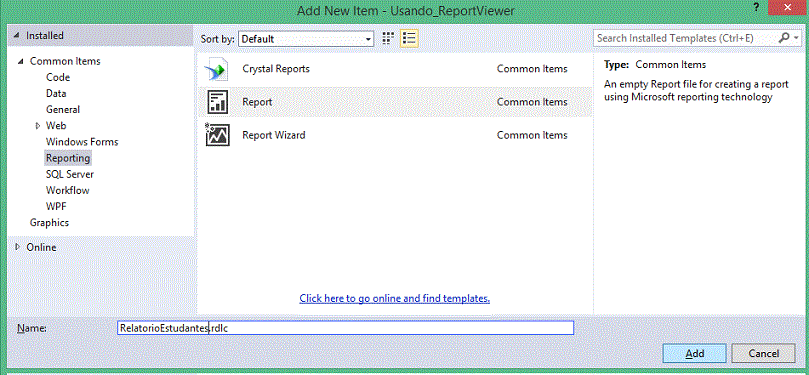Select the Crystal Reports template name
This screenshot has width=809, height=375.
tap(276, 69)
